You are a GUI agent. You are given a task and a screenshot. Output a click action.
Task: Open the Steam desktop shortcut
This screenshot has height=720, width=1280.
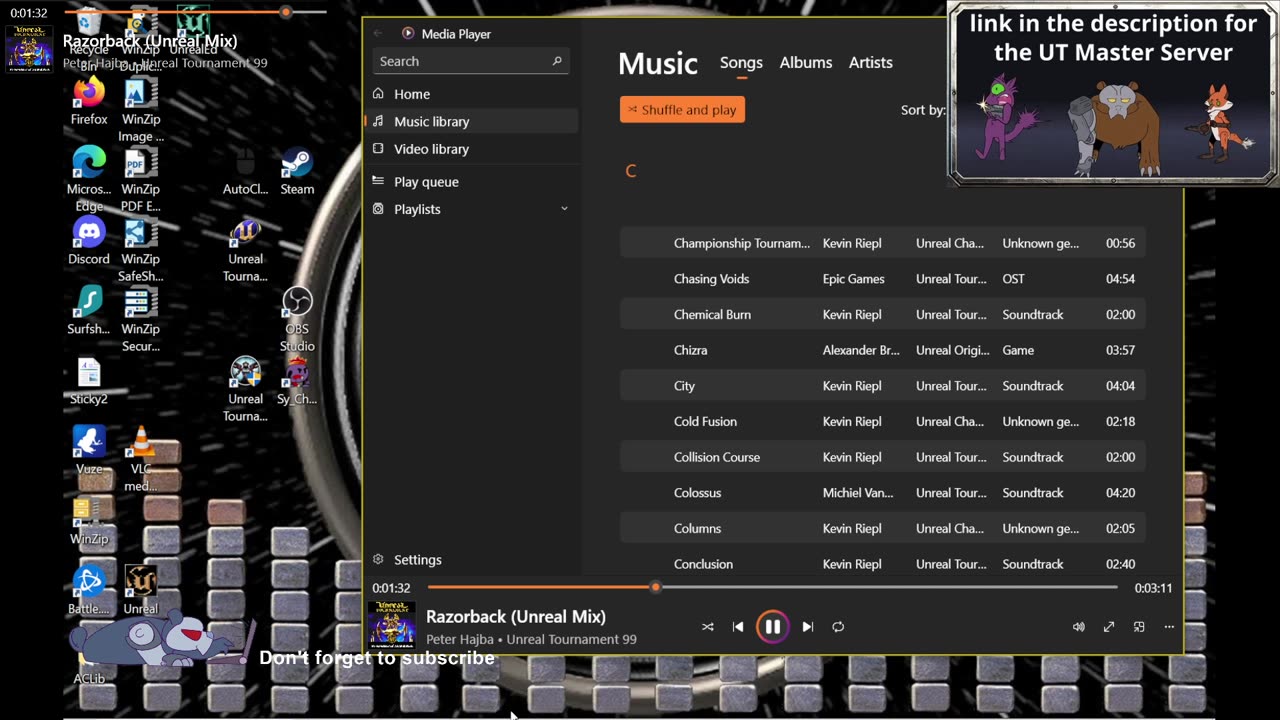(297, 171)
